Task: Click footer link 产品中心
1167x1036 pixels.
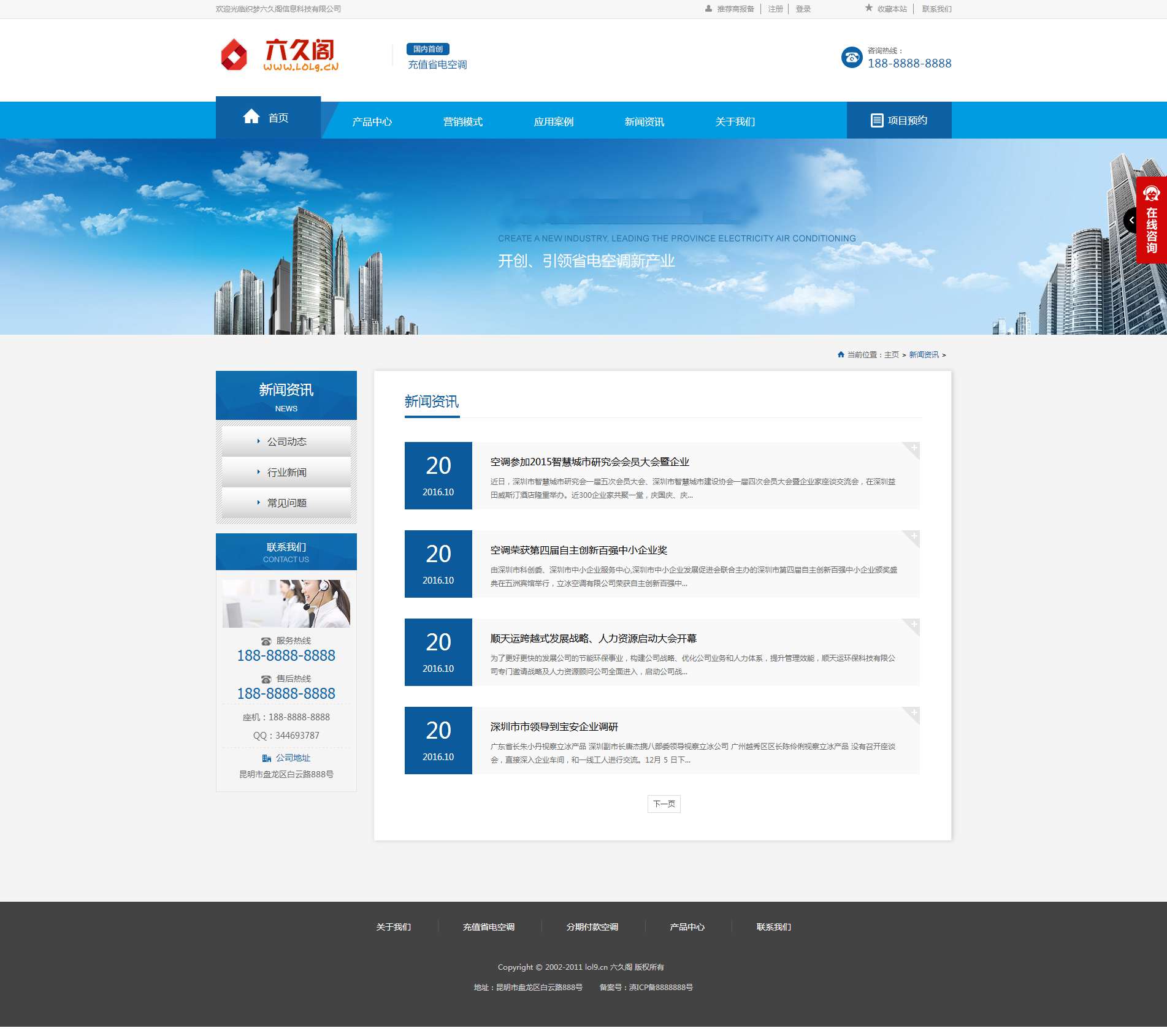Action: (x=687, y=926)
